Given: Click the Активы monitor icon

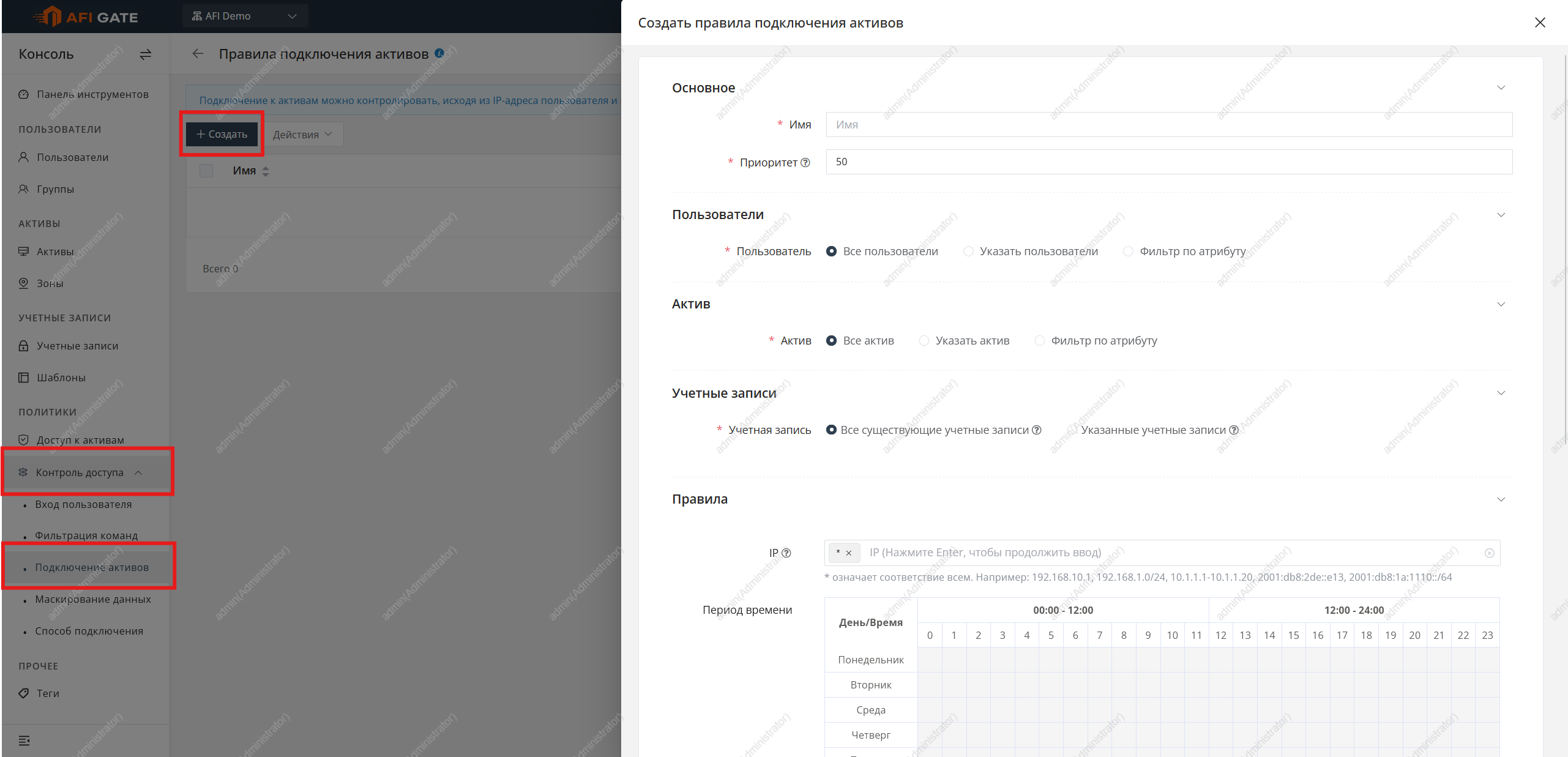Looking at the screenshot, I should tap(24, 252).
